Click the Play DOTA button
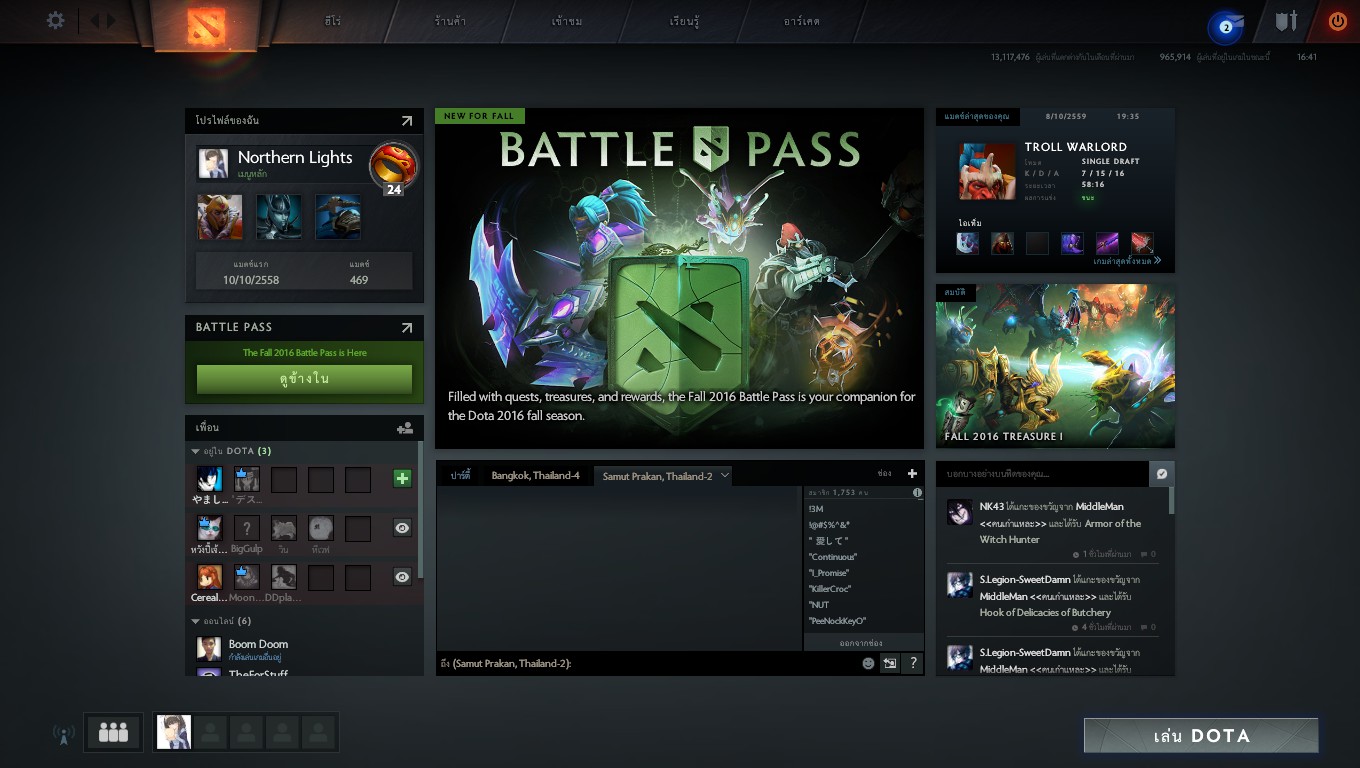 tap(1201, 736)
